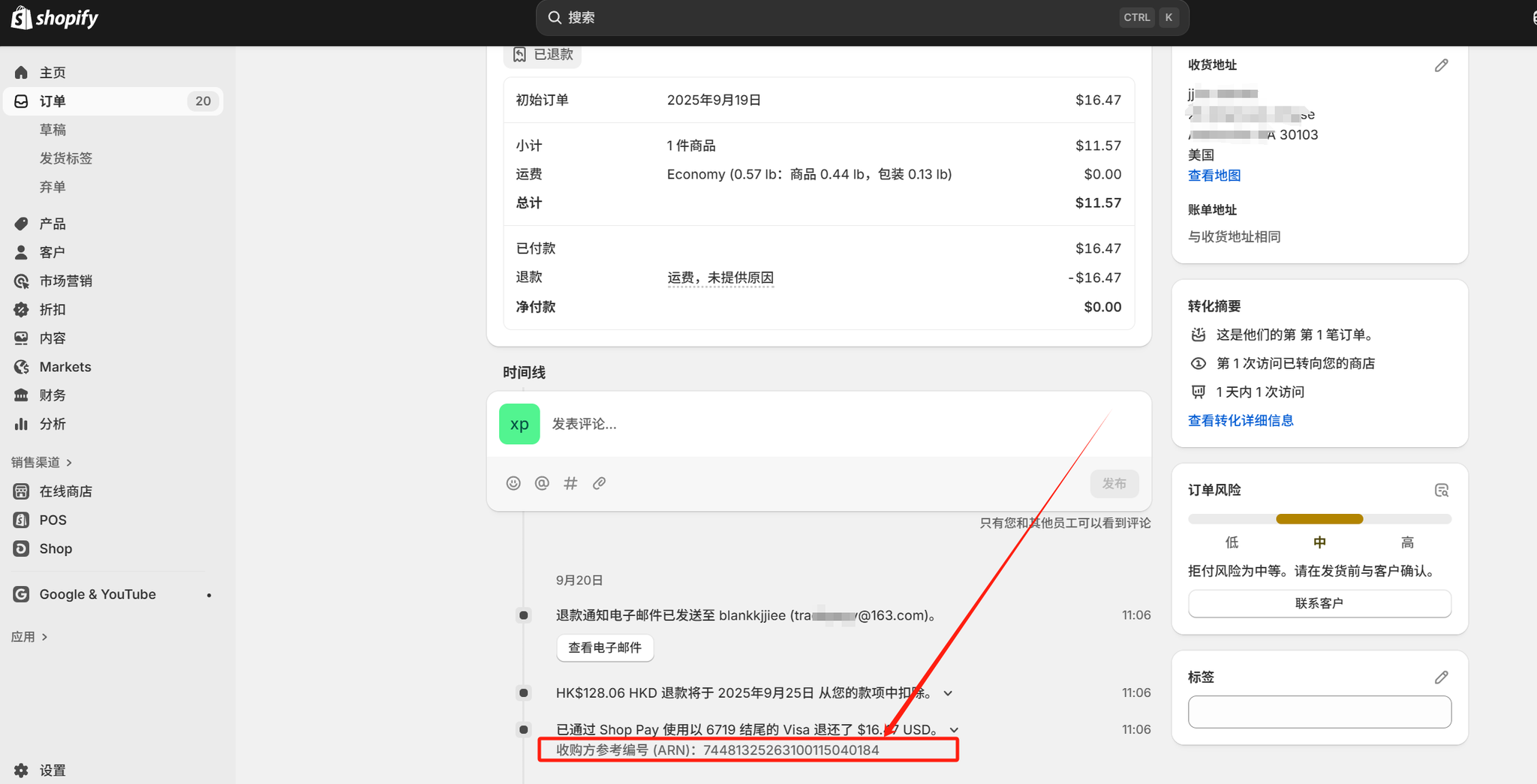Image resolution: width=1537 pixels, height=784 pixels.
Task: Expand the 应用 apps section
Action: click(30, 637)
